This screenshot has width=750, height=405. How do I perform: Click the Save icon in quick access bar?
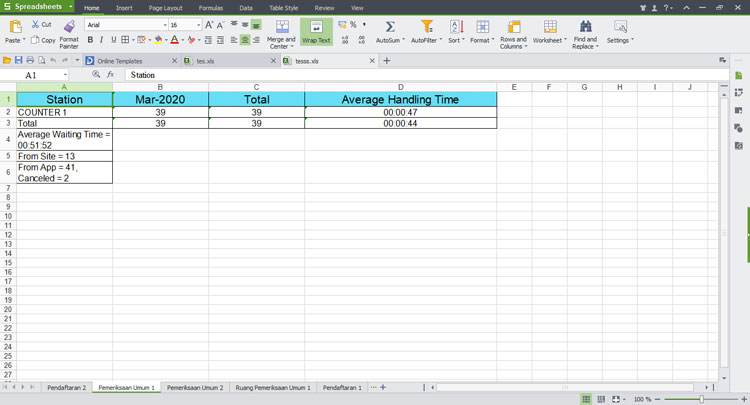[x=18, y=61]
